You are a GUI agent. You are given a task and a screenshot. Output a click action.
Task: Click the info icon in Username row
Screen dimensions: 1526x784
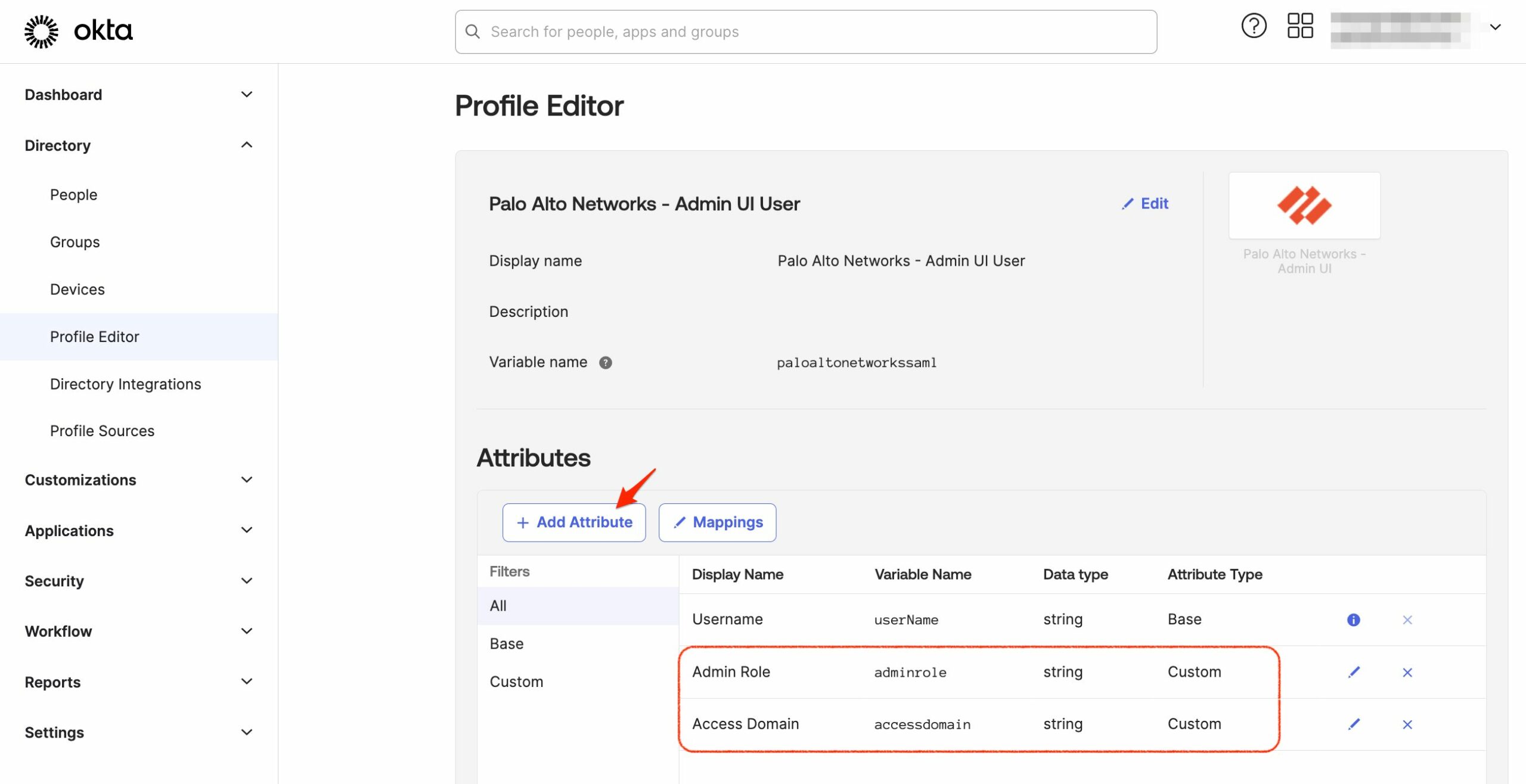1354,620
